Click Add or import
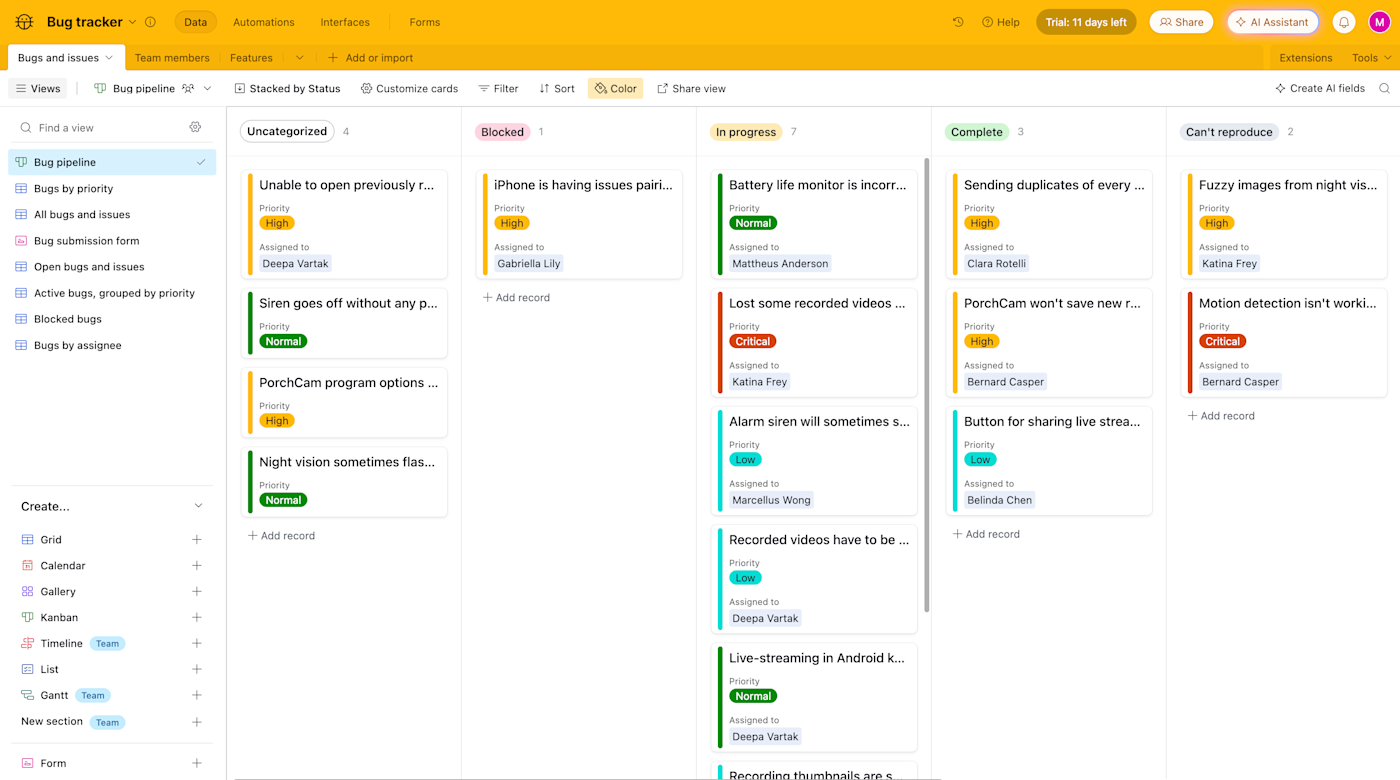This screenshot has height=780, width=1400. (370, 58)
